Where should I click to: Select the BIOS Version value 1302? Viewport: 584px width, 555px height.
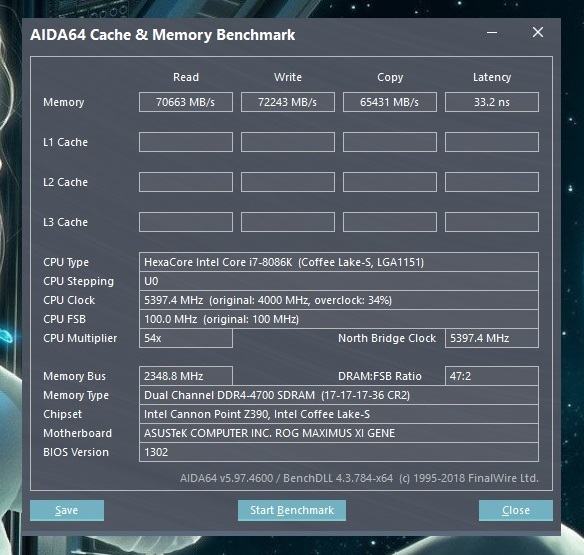click(339, 452)
